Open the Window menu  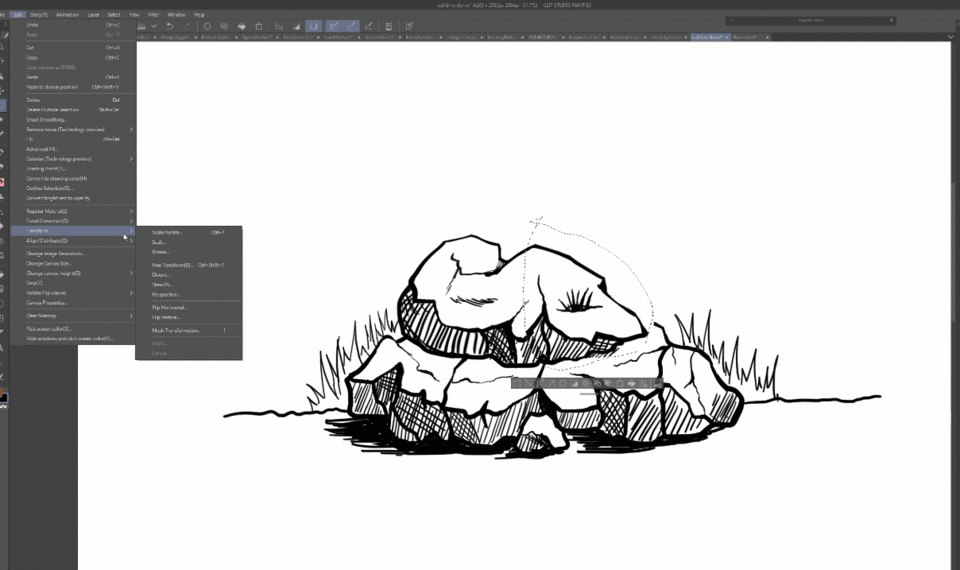pyautogui.click(x=176, y=14)
